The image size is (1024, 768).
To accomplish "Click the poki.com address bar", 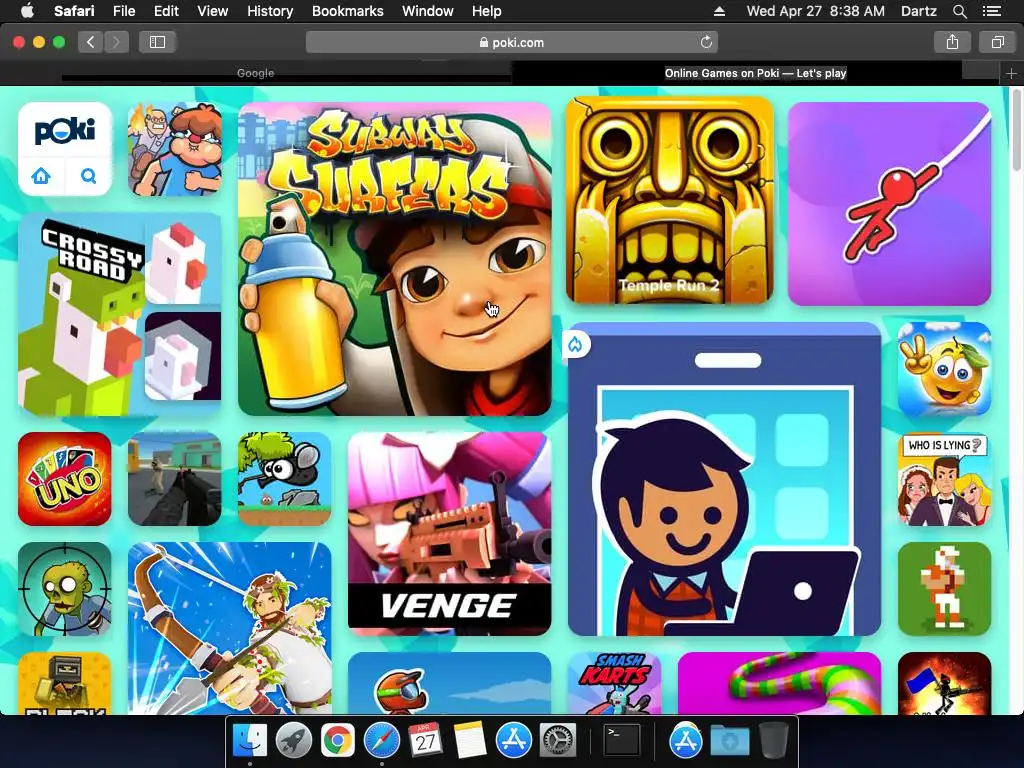I will coord(512,42).
